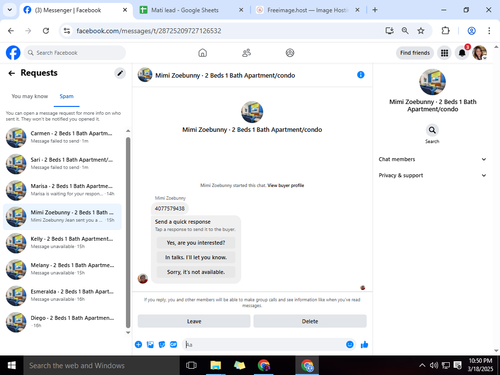Click Yes, are you interested? quick response
This screenshot has height=375, width=500.
click(x=196, y=243)
